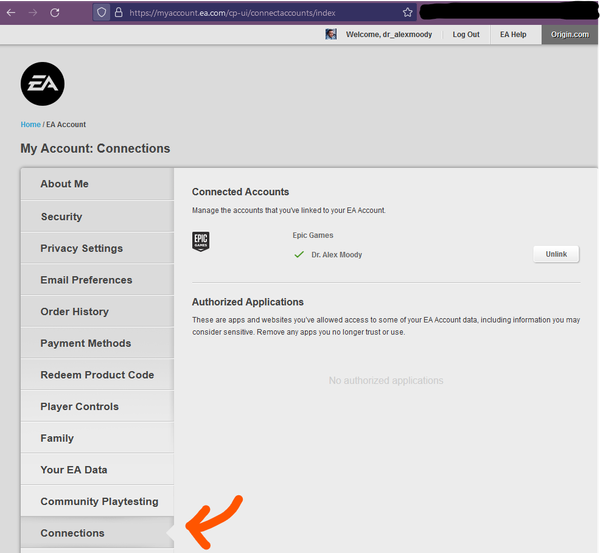Switch to Email Preferences

(97, 280)
